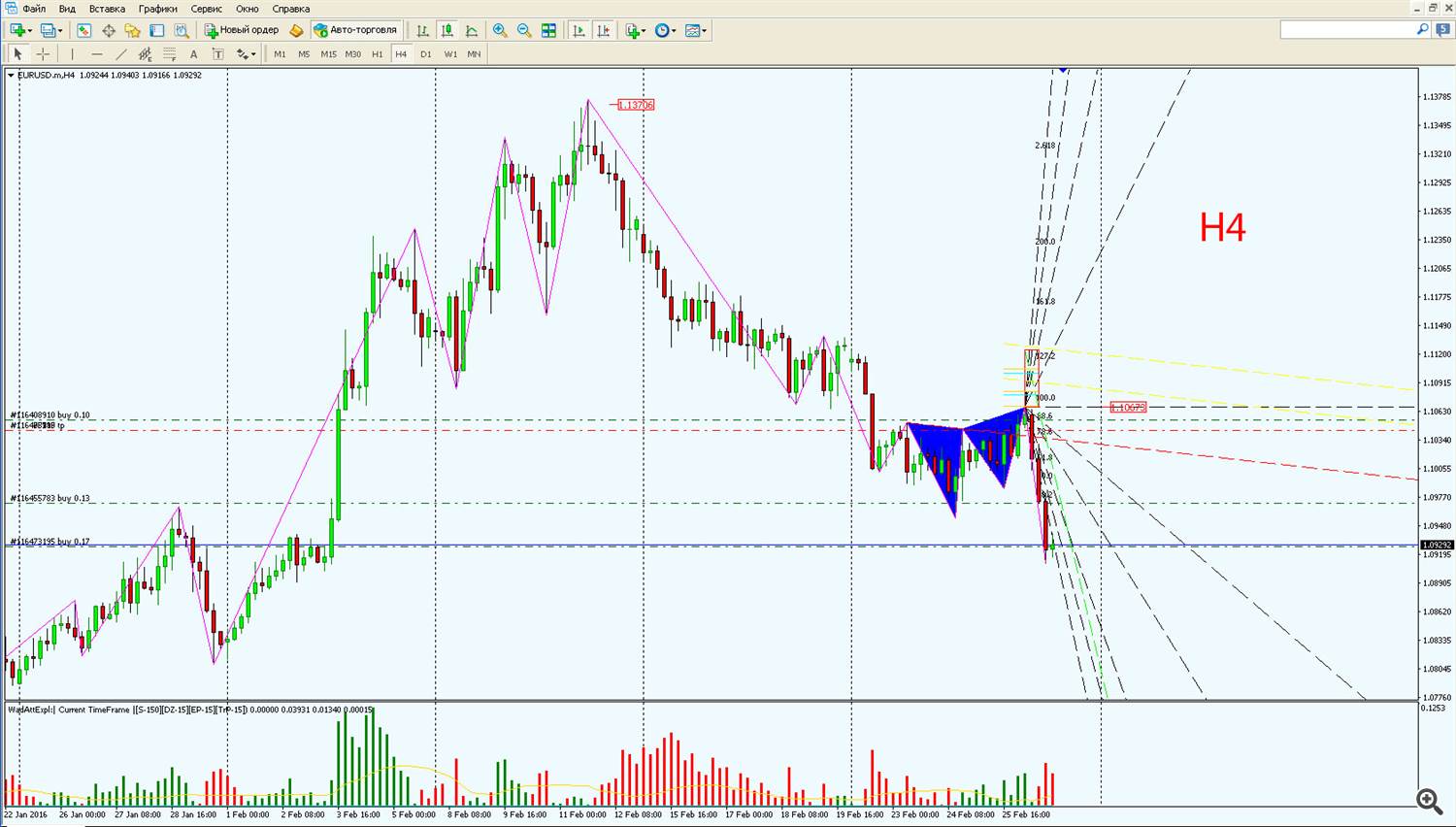
Task: Expand the arrows objects dropdown
Action: (x=254, y=55)
